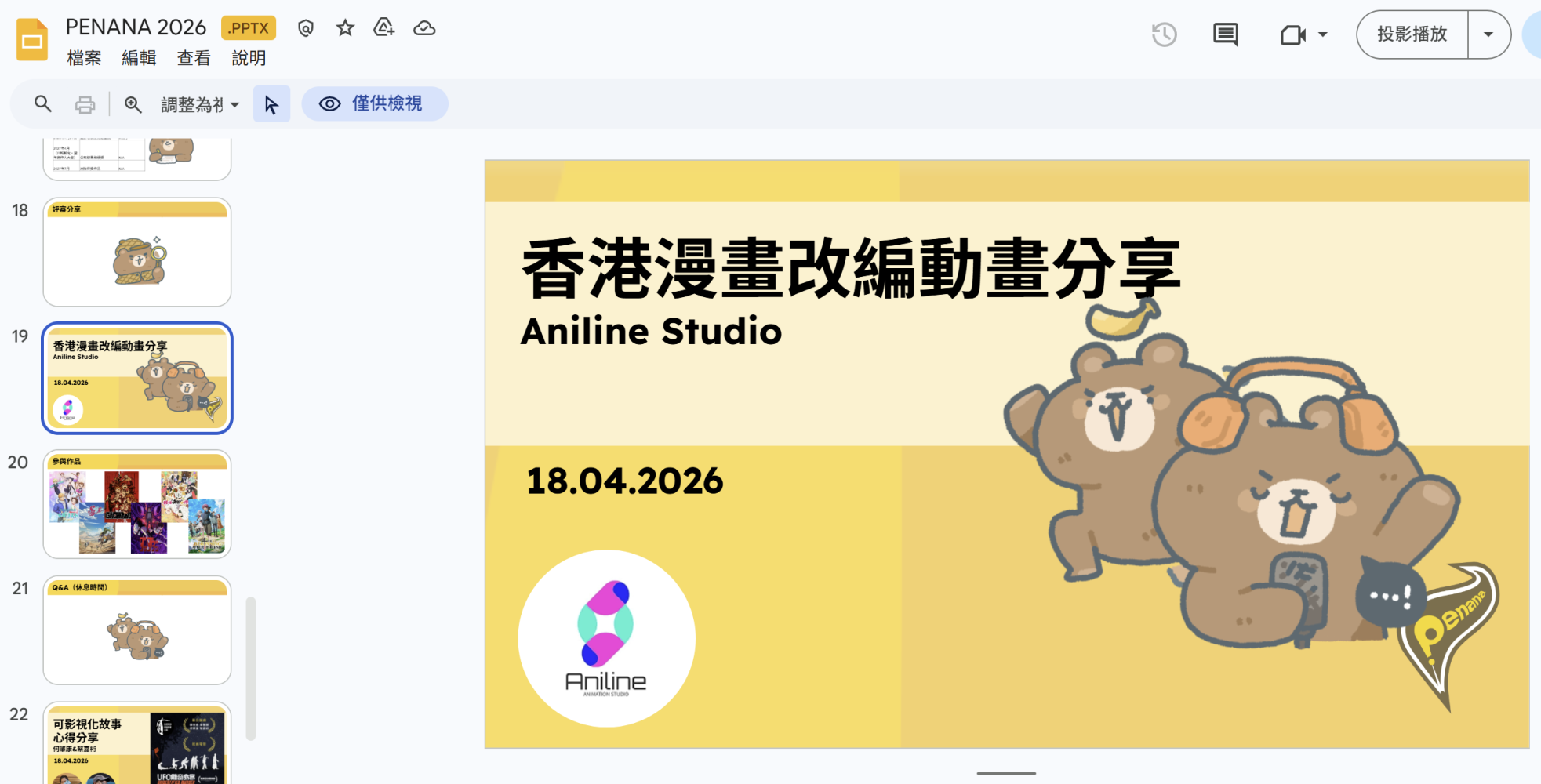Start 投影播放 slideshow

coord(1412,34)
